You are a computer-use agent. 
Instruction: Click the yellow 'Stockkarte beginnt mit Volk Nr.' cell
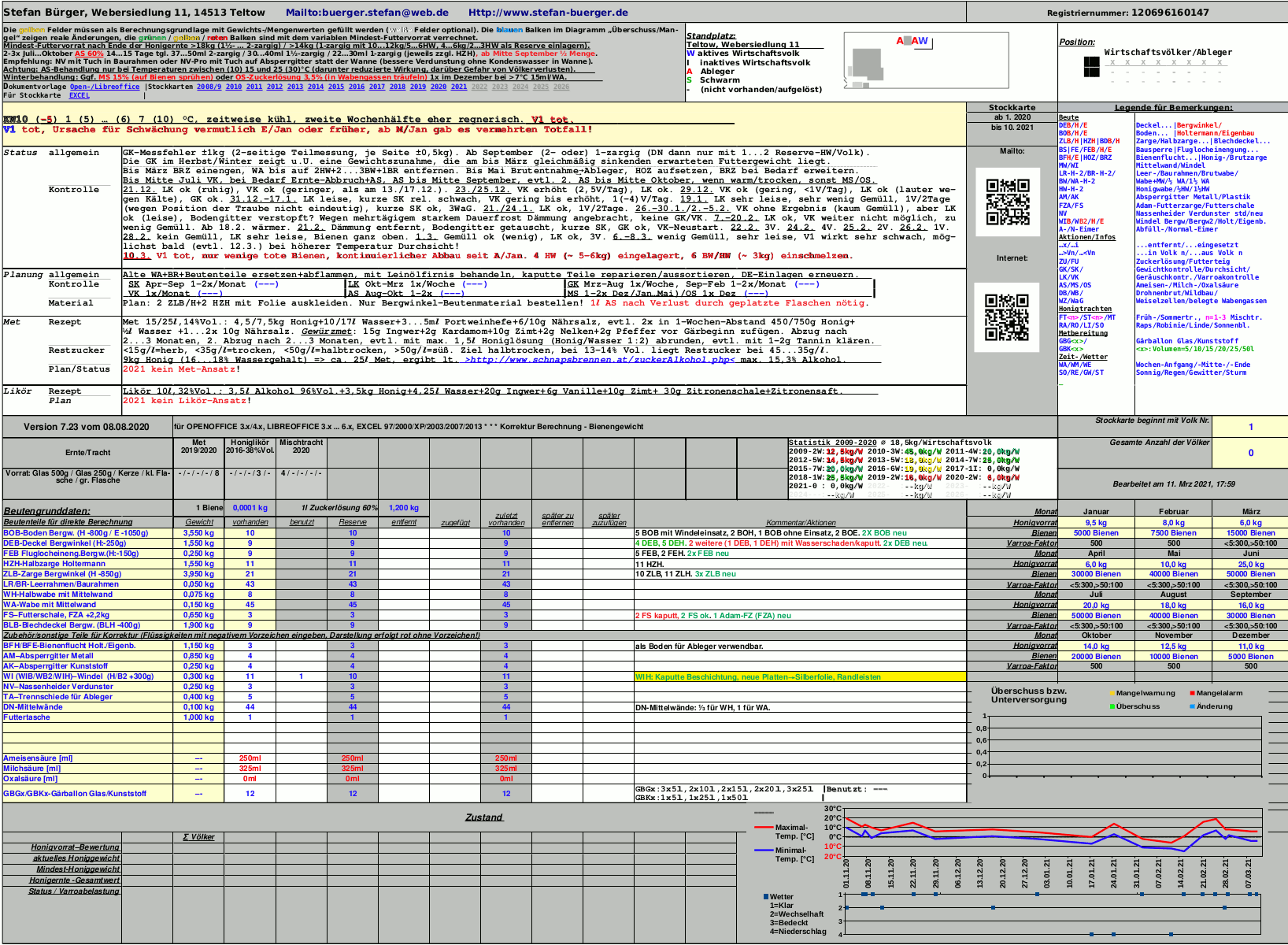coord(1250,427)
